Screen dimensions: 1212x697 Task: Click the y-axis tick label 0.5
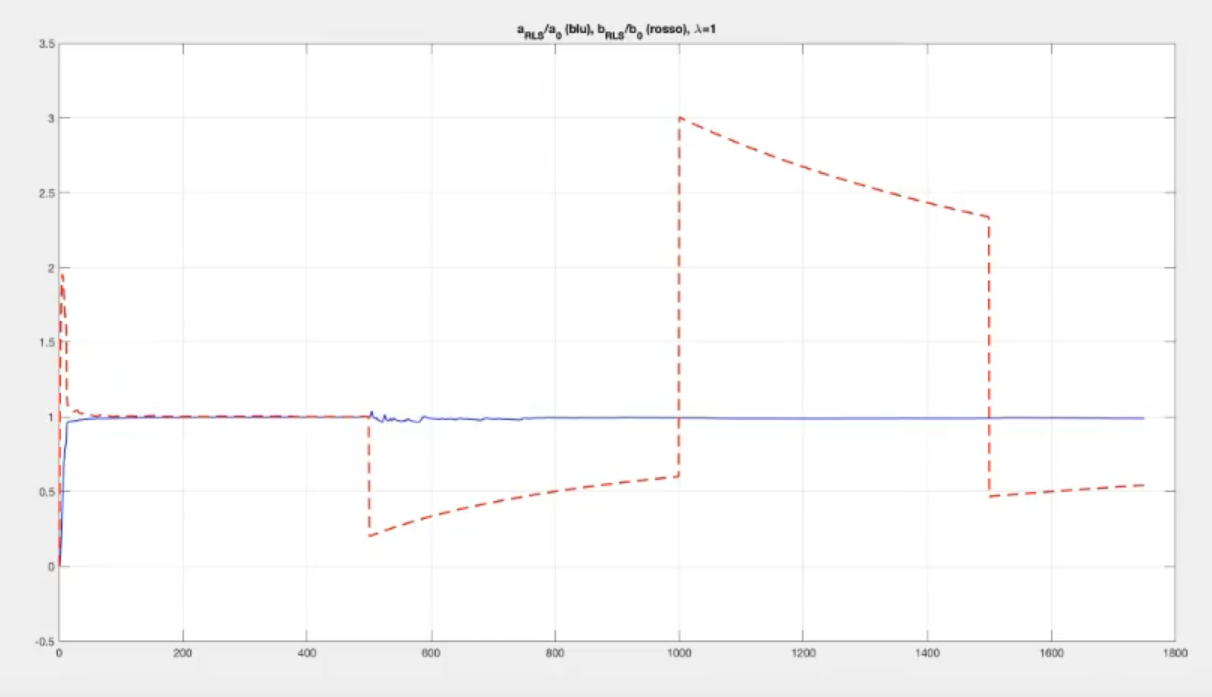(x=45, y=491)
